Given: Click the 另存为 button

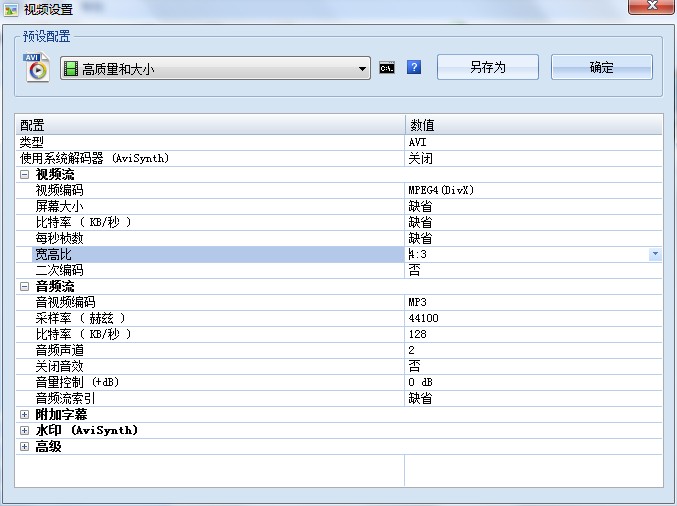Looking at the screenshot, I should point(487,67).
